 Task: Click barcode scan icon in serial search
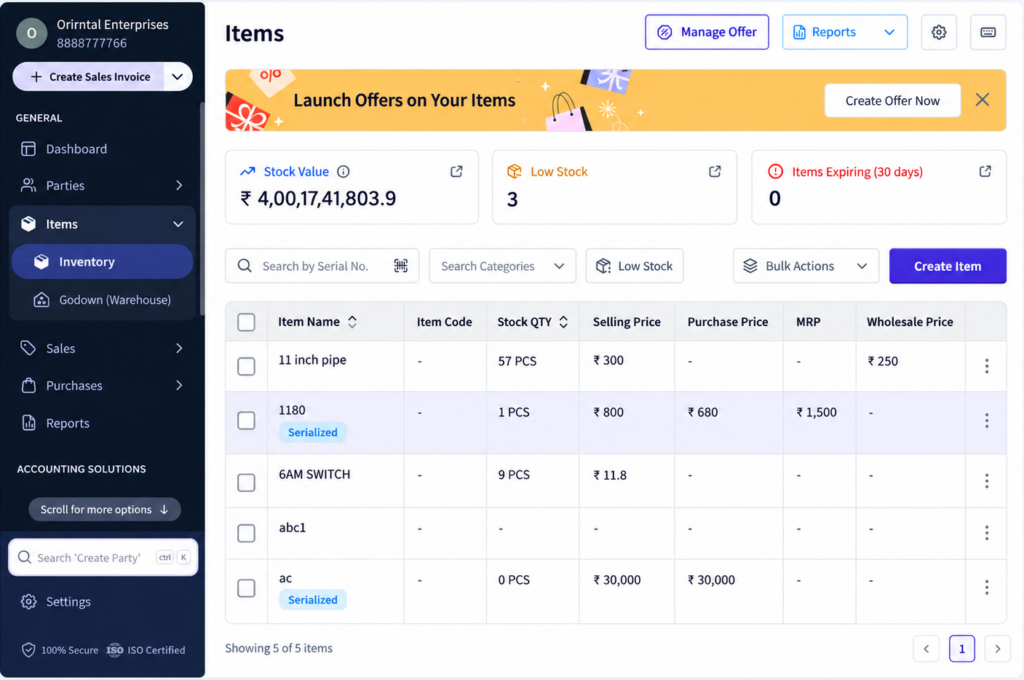pos(400,265)
